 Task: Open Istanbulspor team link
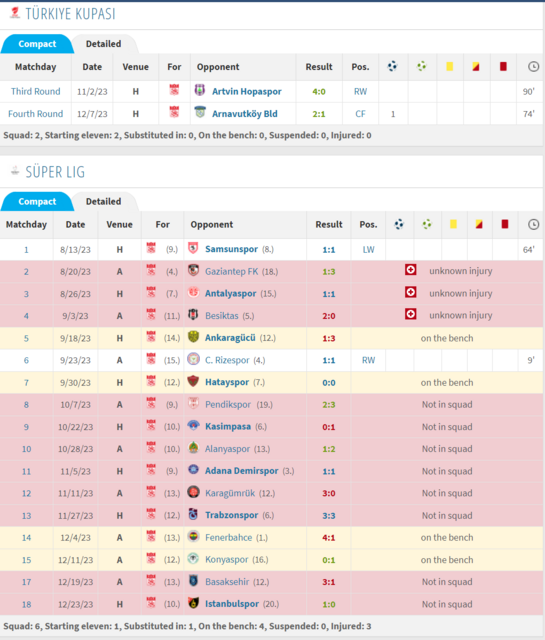click(232, 604)
